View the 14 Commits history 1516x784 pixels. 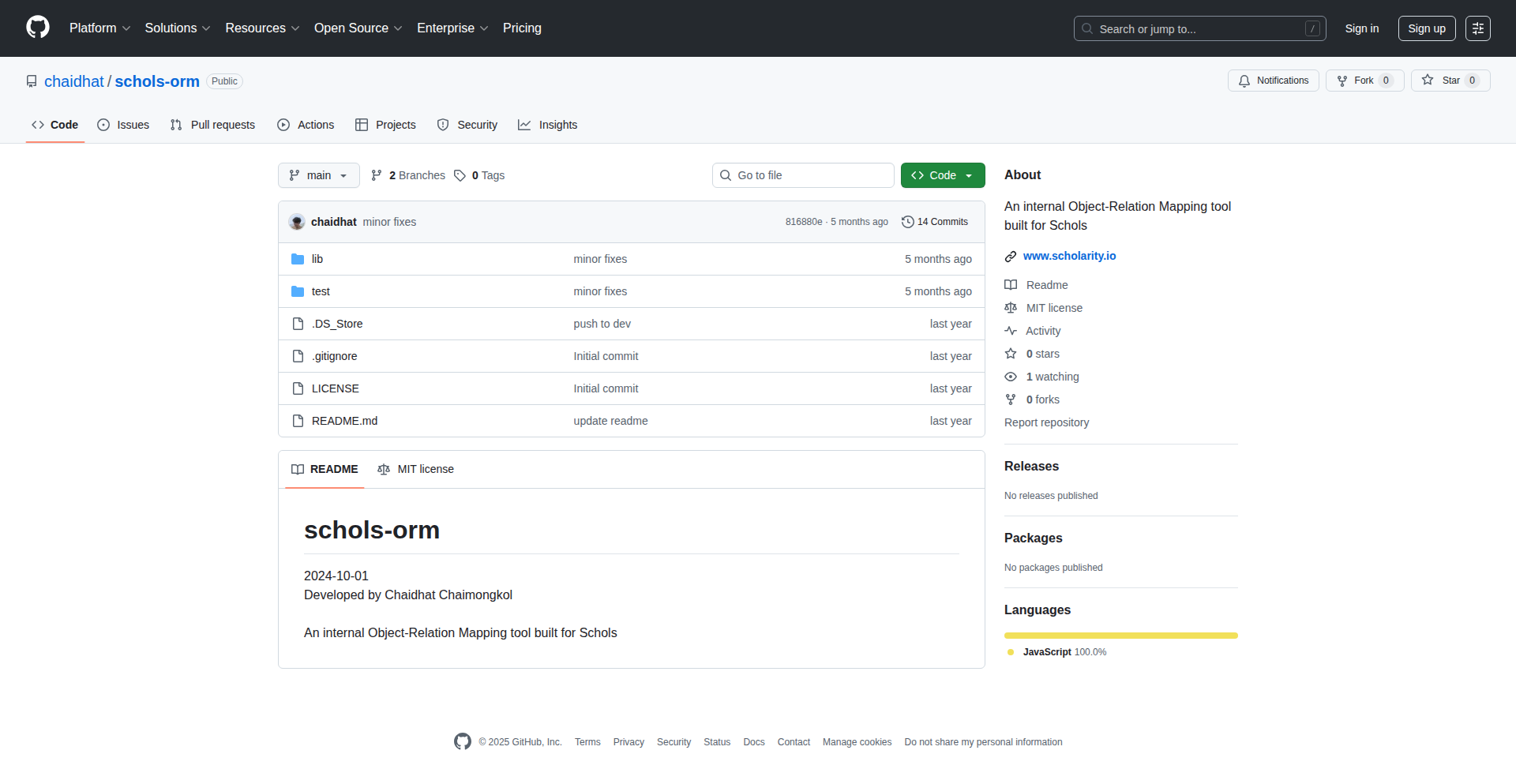935,222
